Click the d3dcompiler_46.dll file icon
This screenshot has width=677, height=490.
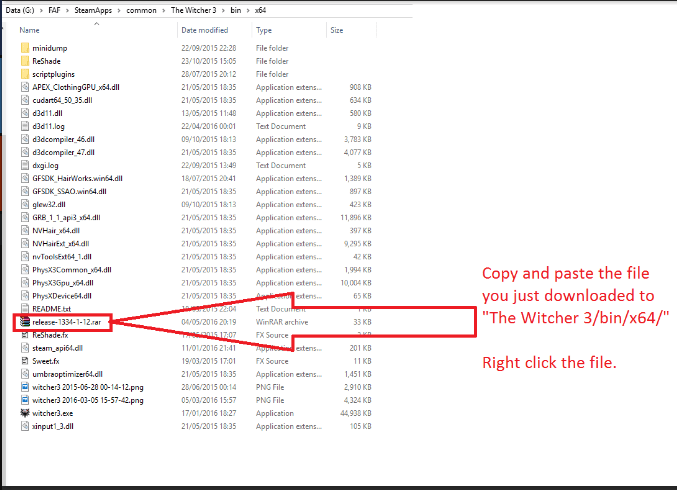(x=25, y=139)
